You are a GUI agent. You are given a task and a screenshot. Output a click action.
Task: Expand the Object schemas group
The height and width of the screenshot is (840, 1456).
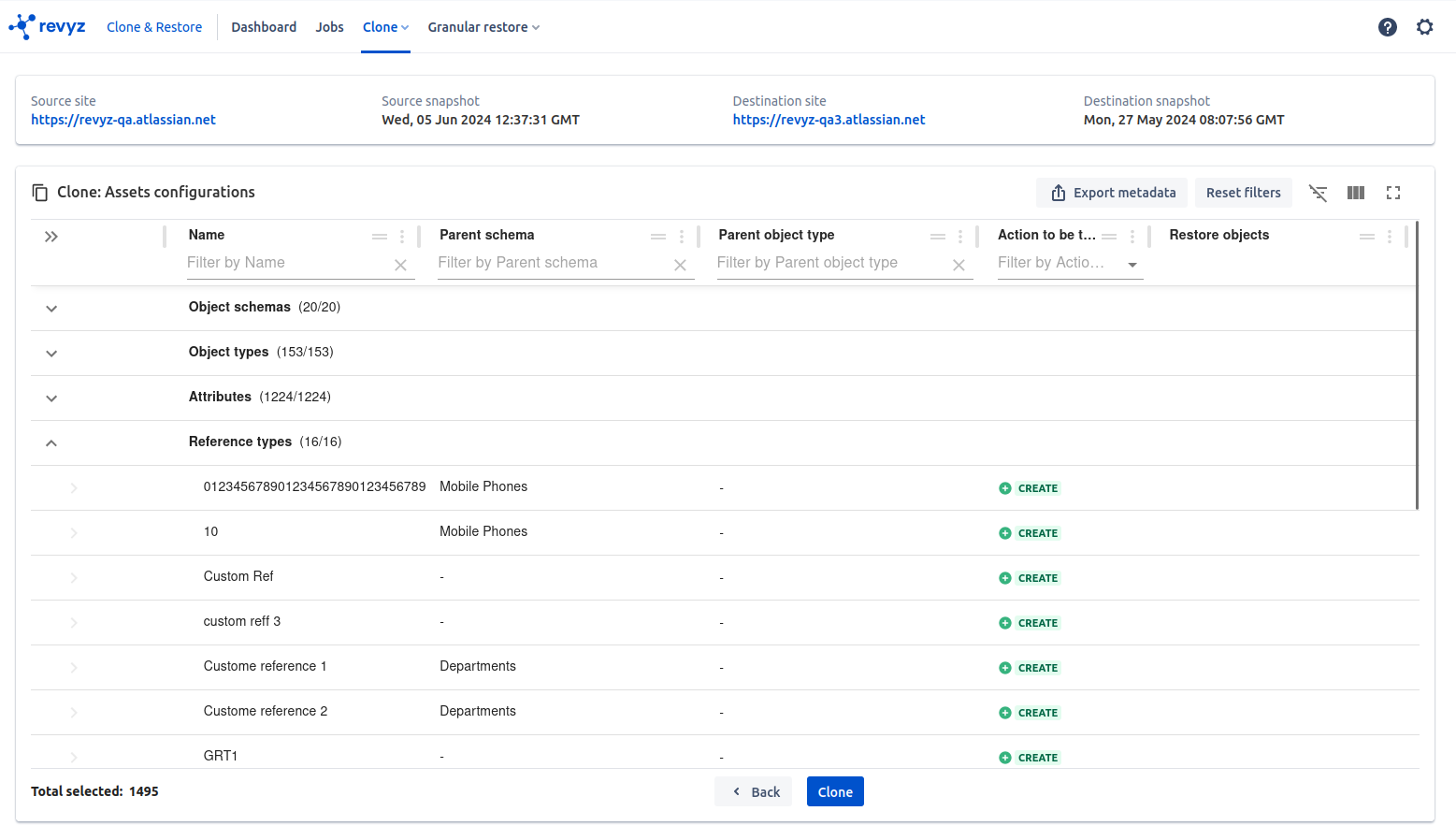tap(51, 309)
